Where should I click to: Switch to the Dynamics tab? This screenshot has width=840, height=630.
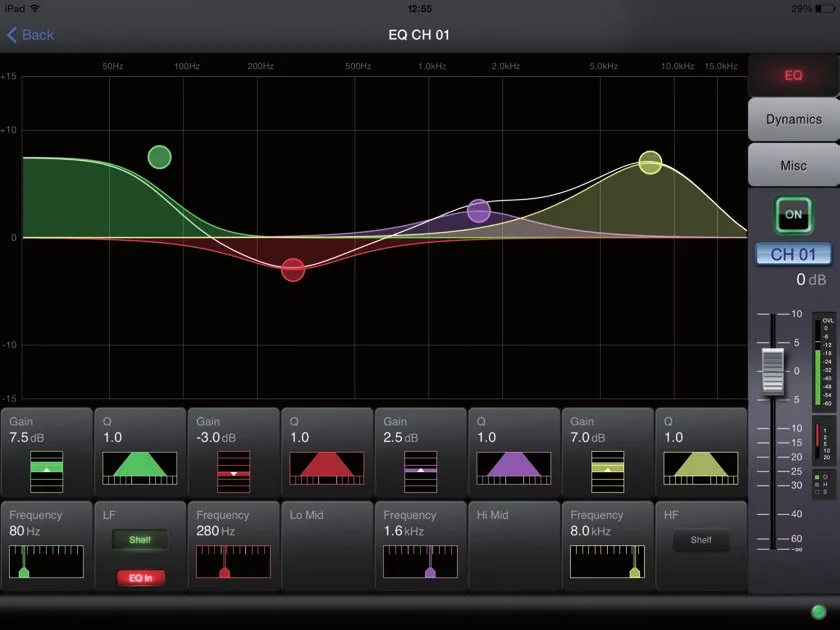pos(793,119)
